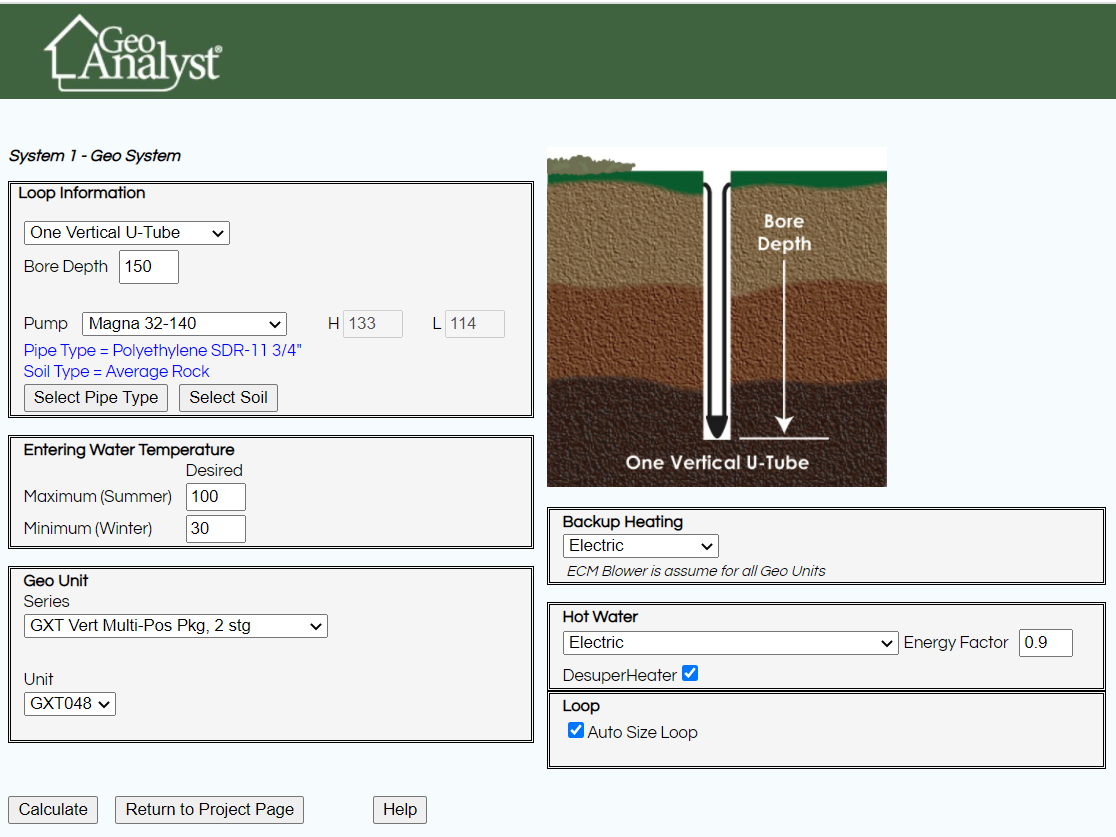Toggle the DesuperHeater checkbox
Screen dimensions: 1116x837
coord(690,673)
